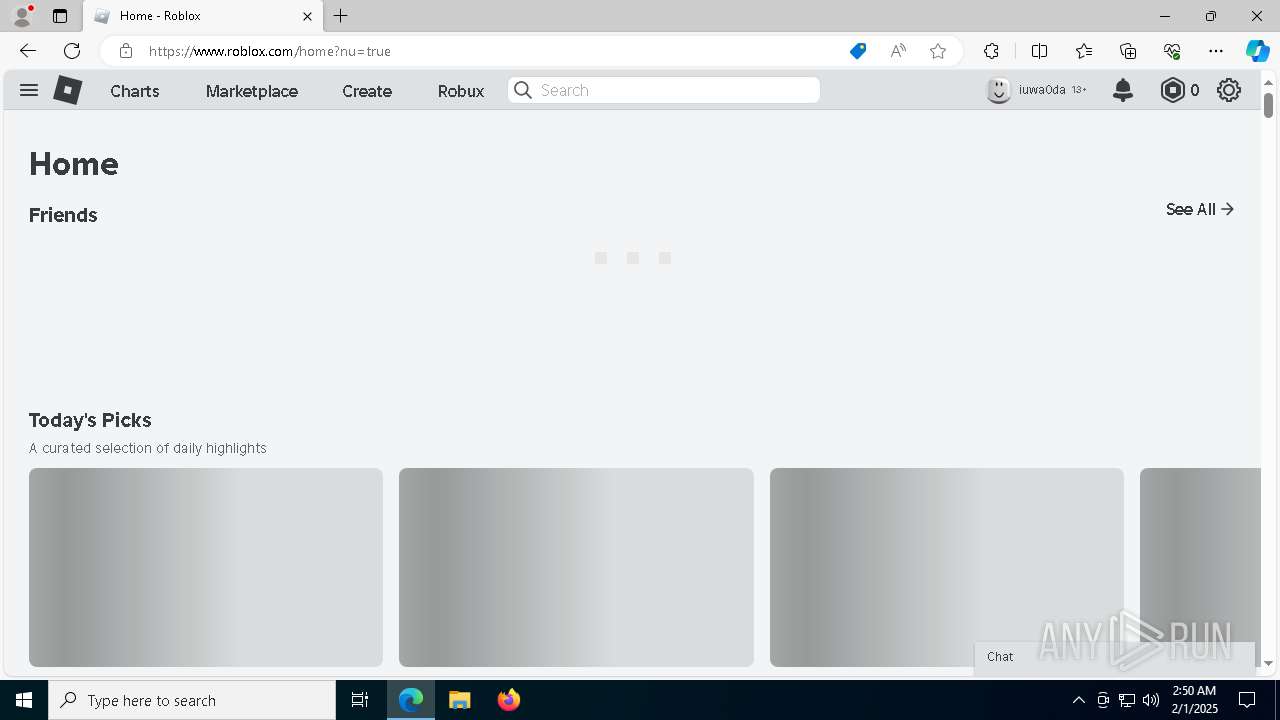Show hidden system tray icons
Image resolution: width=1280 pixels, height=720 pixels.
pyautogui.click(x=1078, y=700)
